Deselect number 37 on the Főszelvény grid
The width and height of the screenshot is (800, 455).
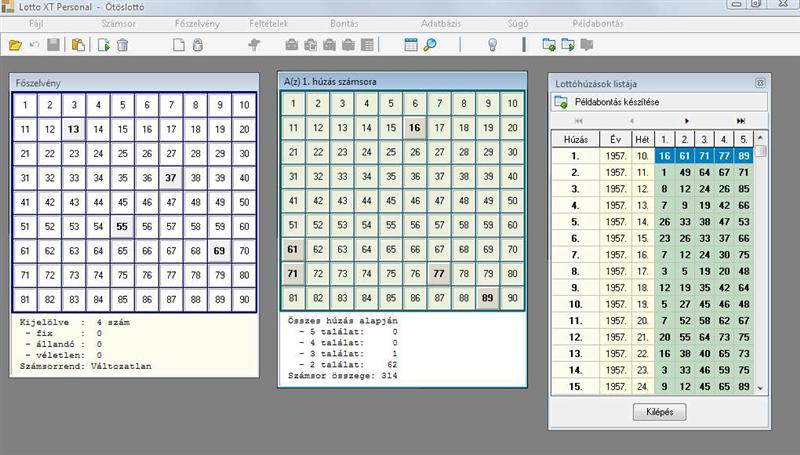[171, 178]
